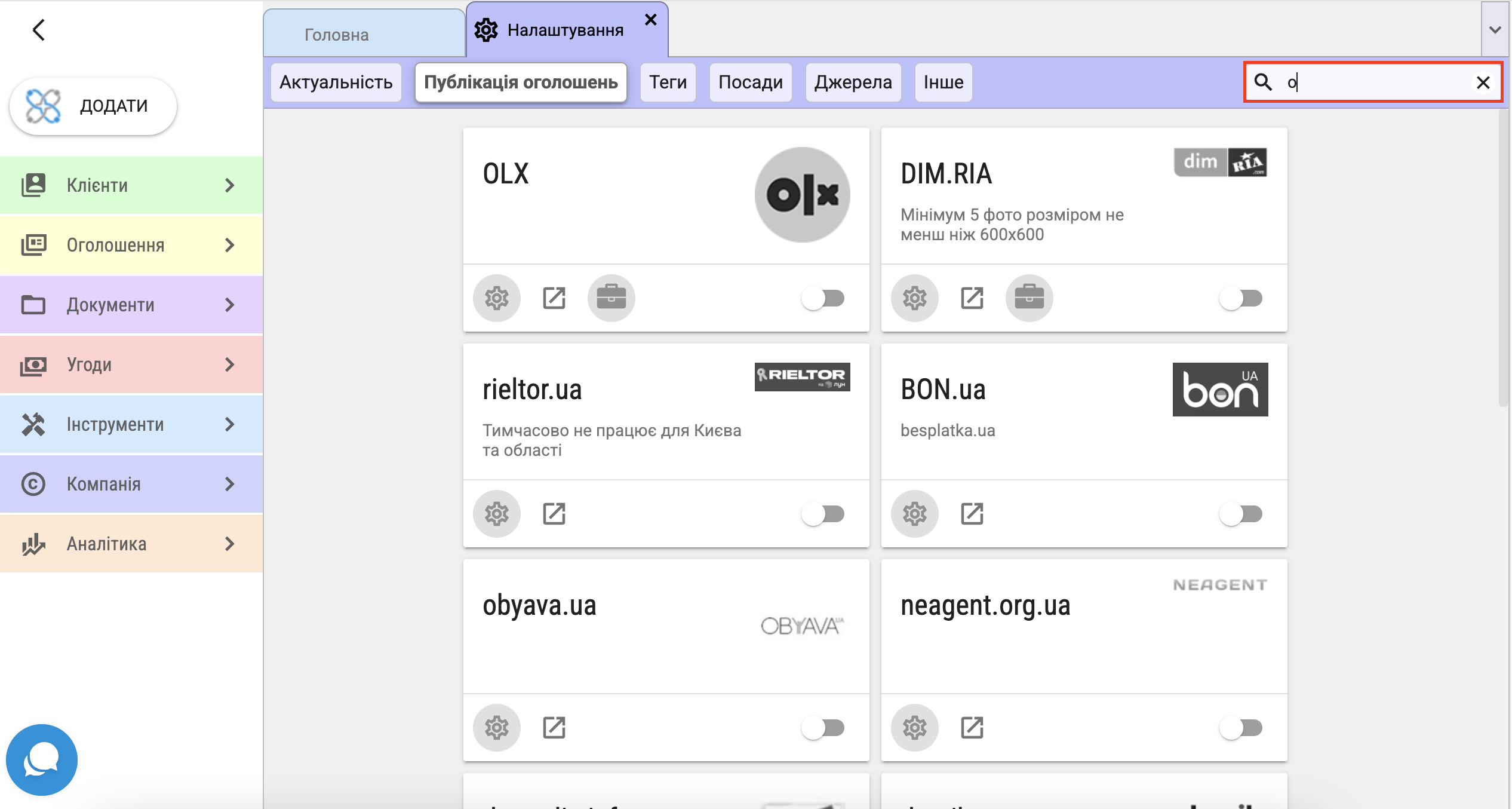Screen dimensions: 1512x809
Task: Click obyava.ua settings gear icon
Action: click(496, 727)
